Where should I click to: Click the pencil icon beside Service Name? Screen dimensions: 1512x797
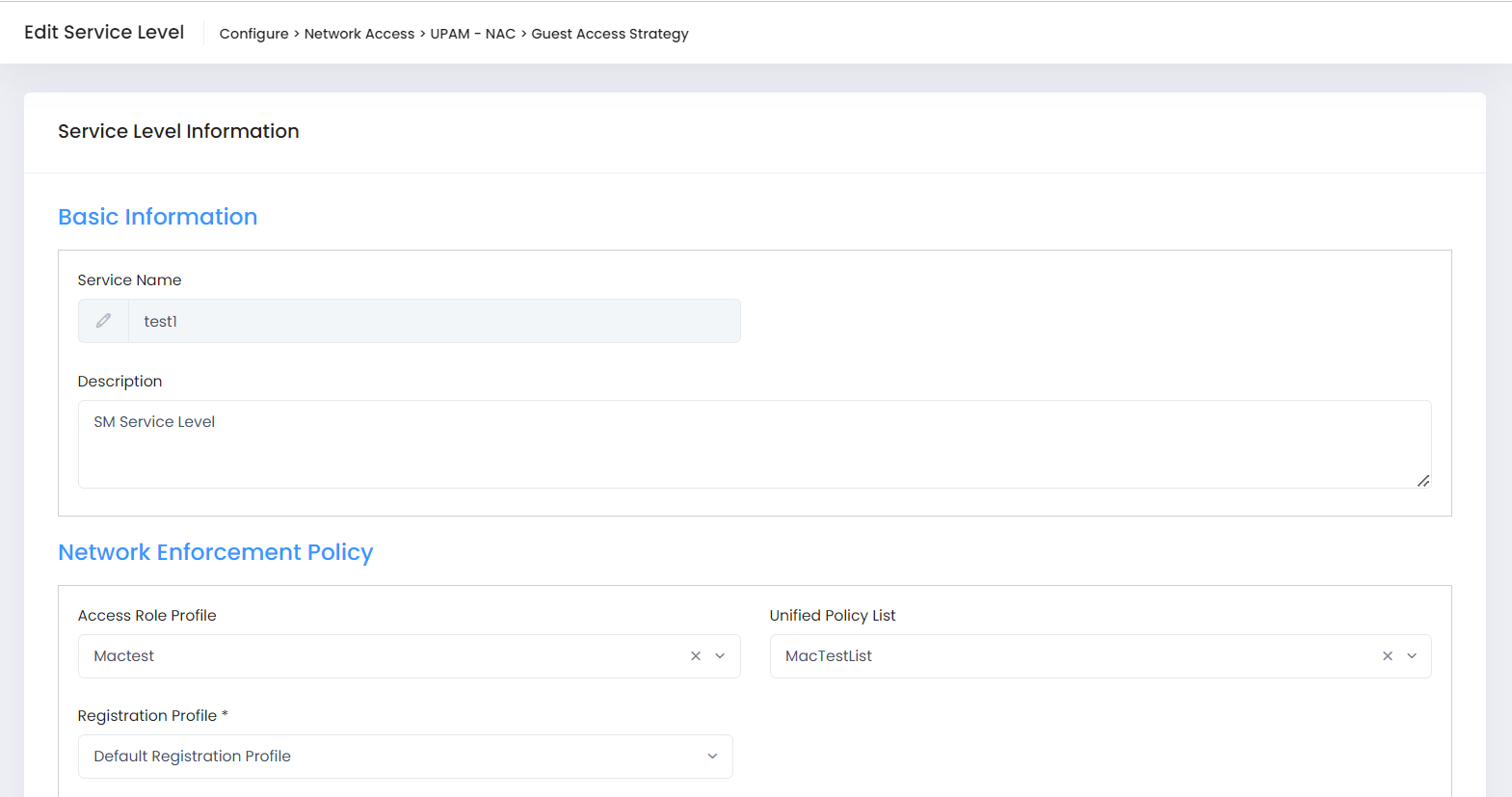point(103,321)
